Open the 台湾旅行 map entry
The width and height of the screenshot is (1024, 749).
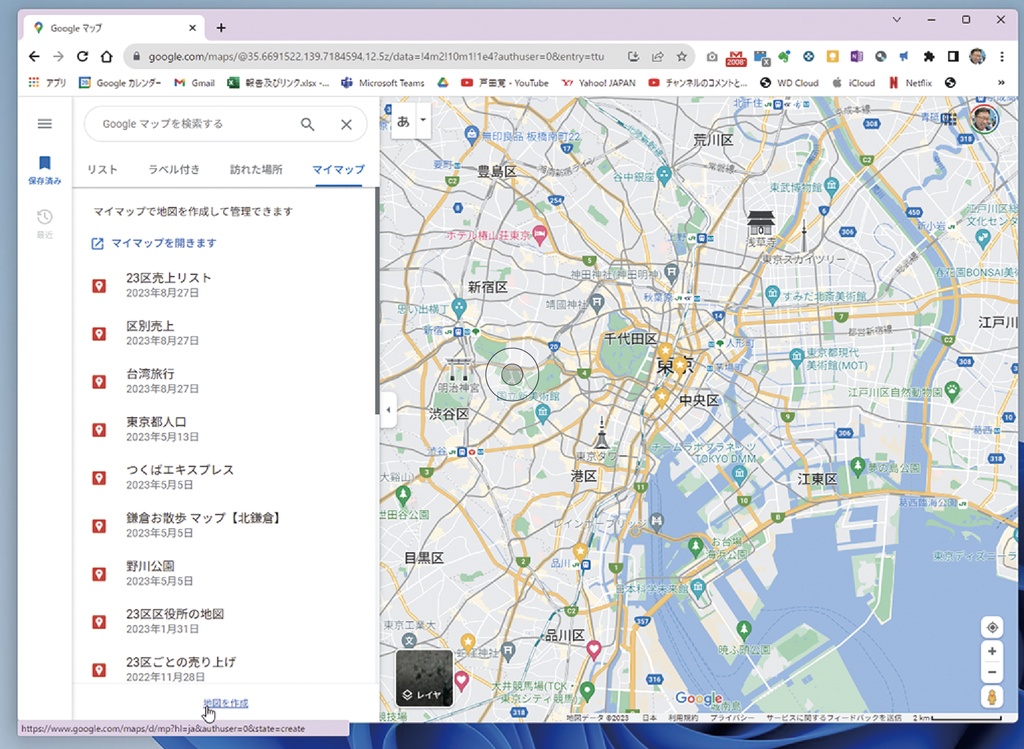click(225, 381)
